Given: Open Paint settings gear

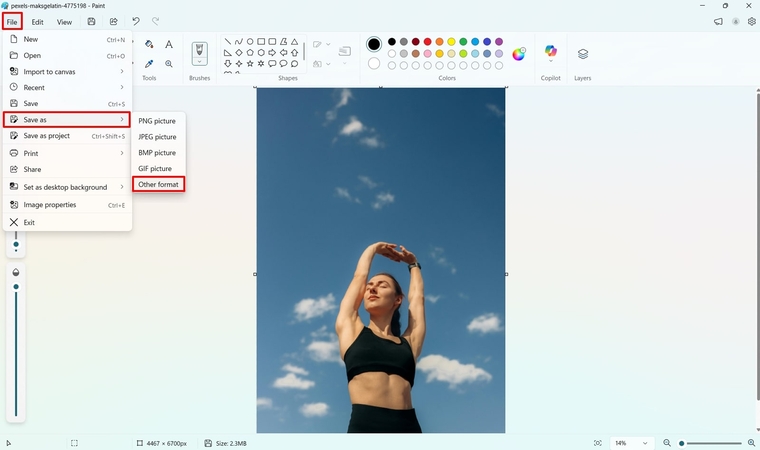Looking at the screenshot, I should point(751,21).
